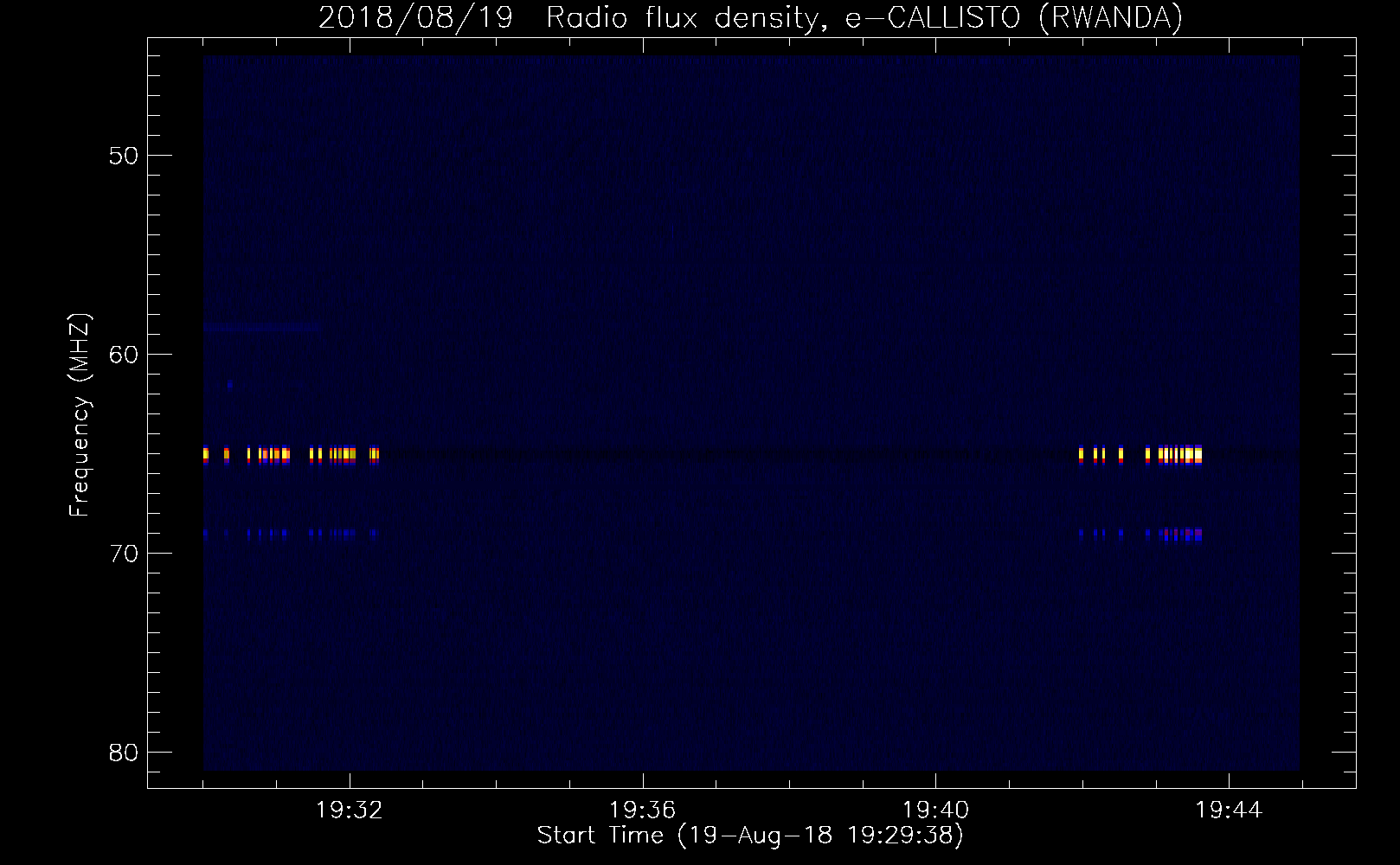Viewport: 1400px width, 865px height.
Task: Click the 'Start Time (19-Aug-18 19:29:38)' label
Action: pyautogui.click(x=750, y=836)
